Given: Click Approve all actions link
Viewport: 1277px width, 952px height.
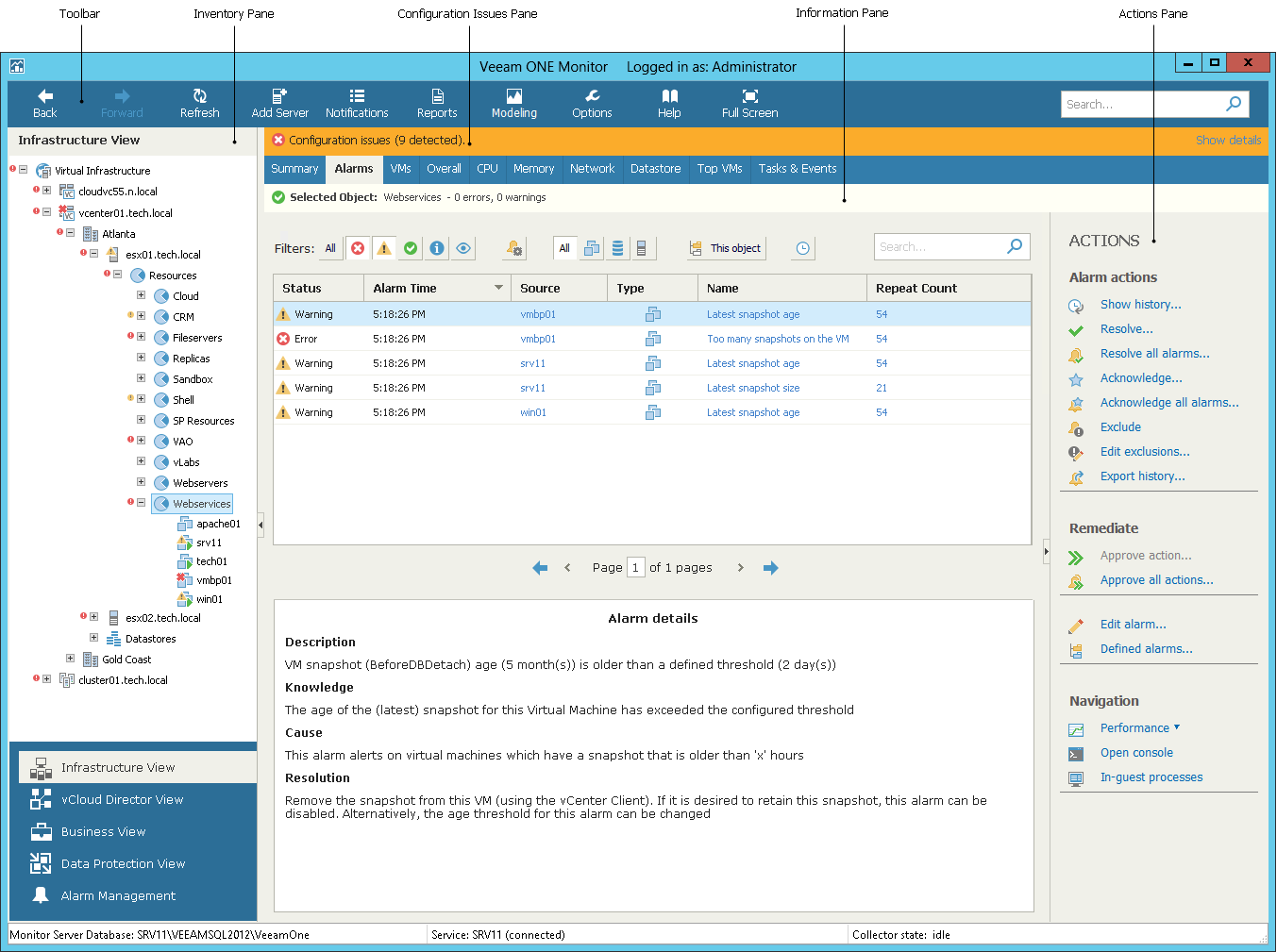Looking at the screenshot, I should point(1156,580).
